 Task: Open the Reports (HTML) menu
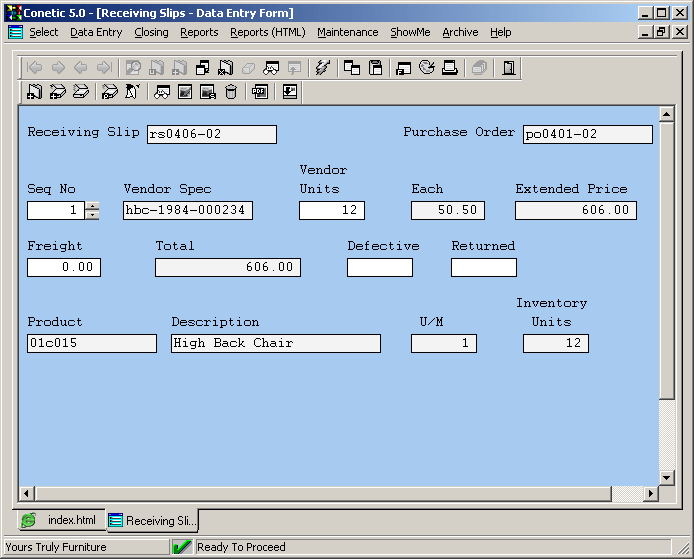267,32
